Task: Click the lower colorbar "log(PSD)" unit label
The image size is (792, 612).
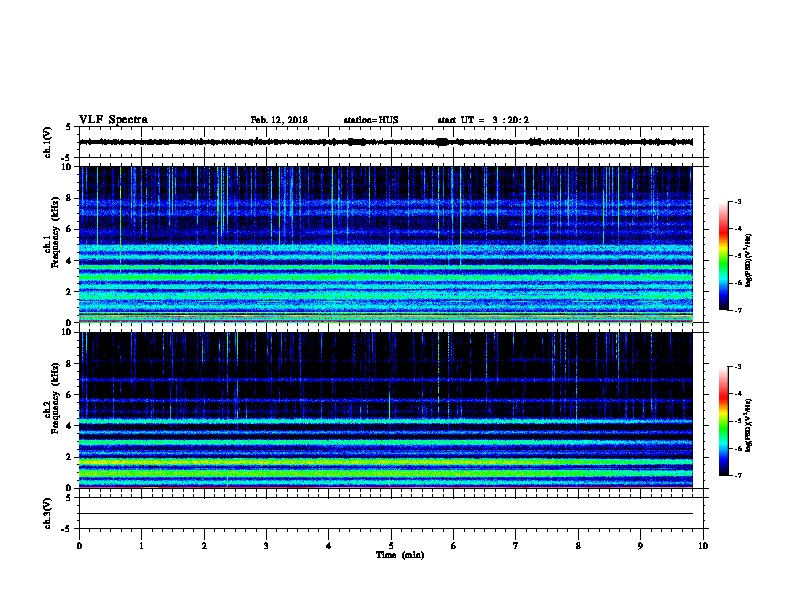Action: 748,425
